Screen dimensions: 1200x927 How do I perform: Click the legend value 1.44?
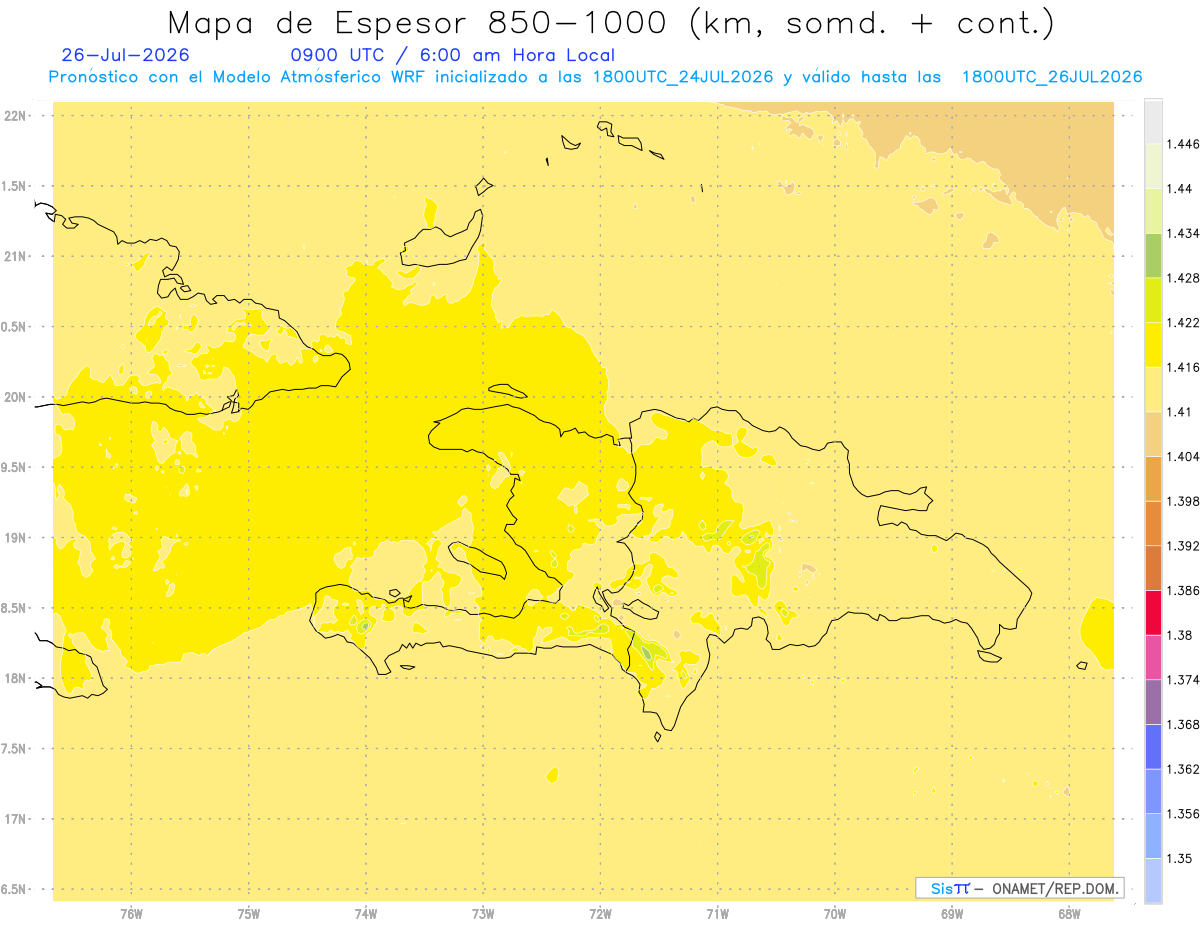1180,189
